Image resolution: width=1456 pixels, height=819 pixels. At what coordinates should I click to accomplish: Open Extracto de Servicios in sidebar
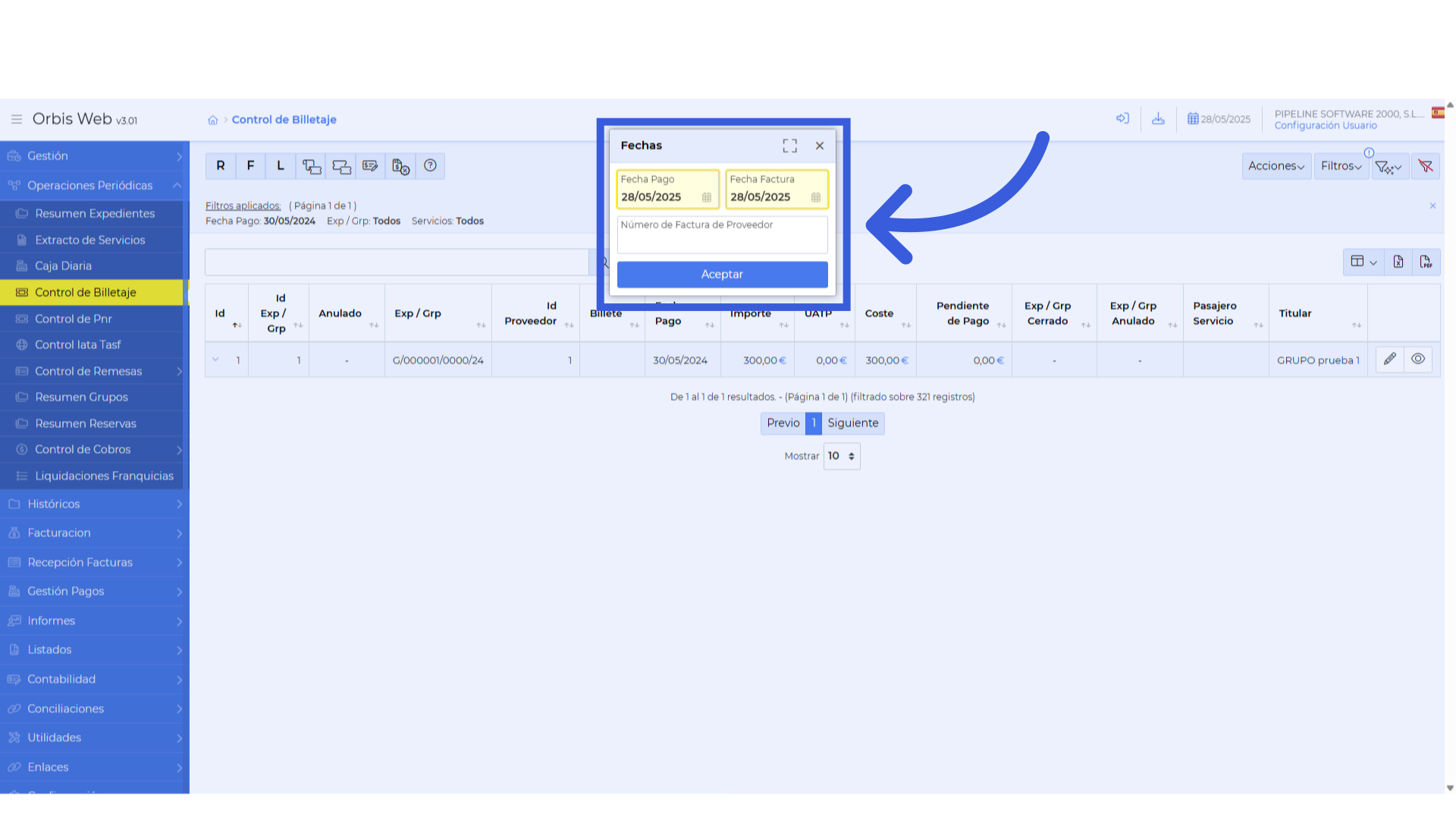(x=92, y=240)
